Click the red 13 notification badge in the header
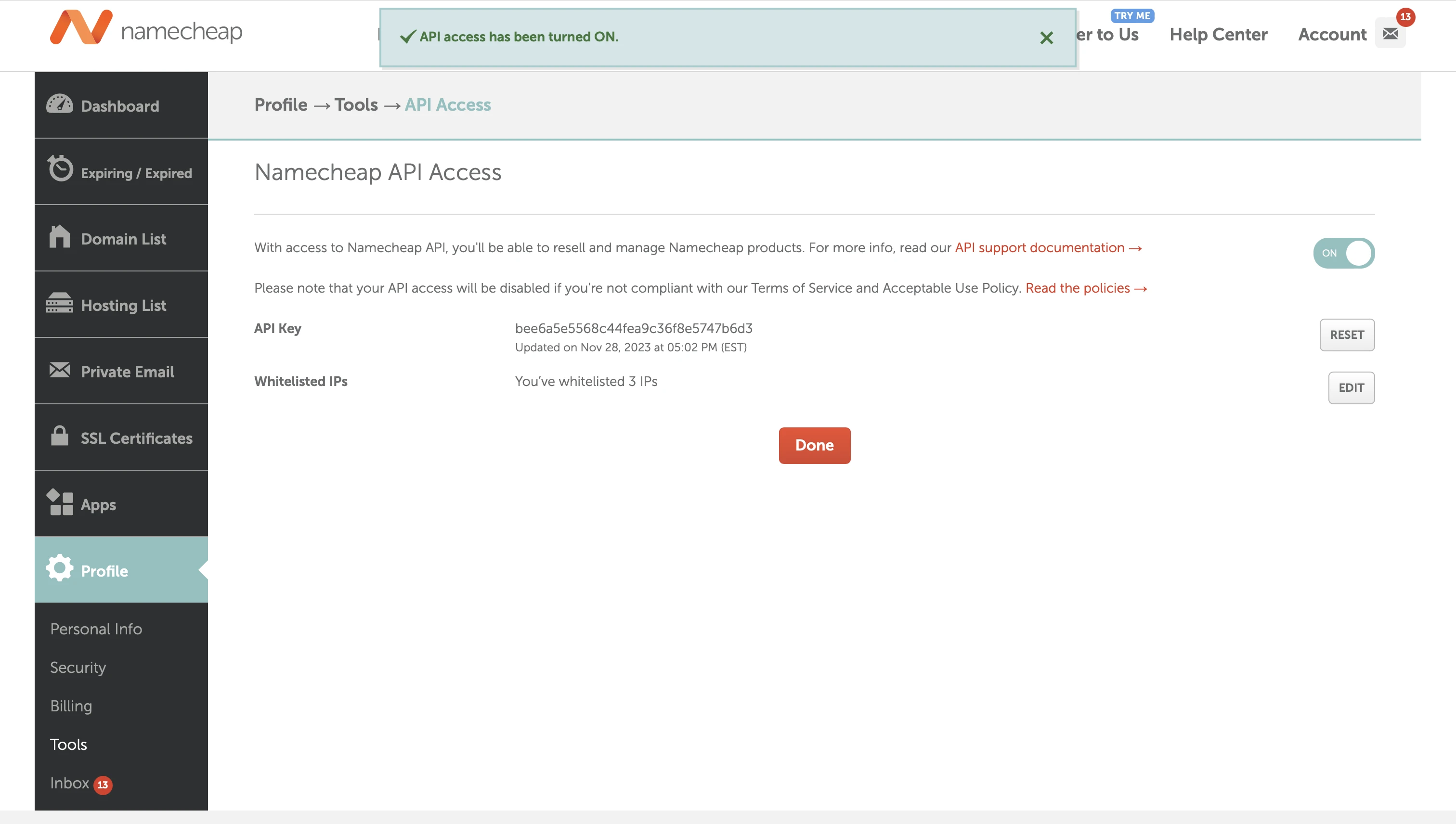The width and height of the screenshot is (1456, 824). [1405, 16]
